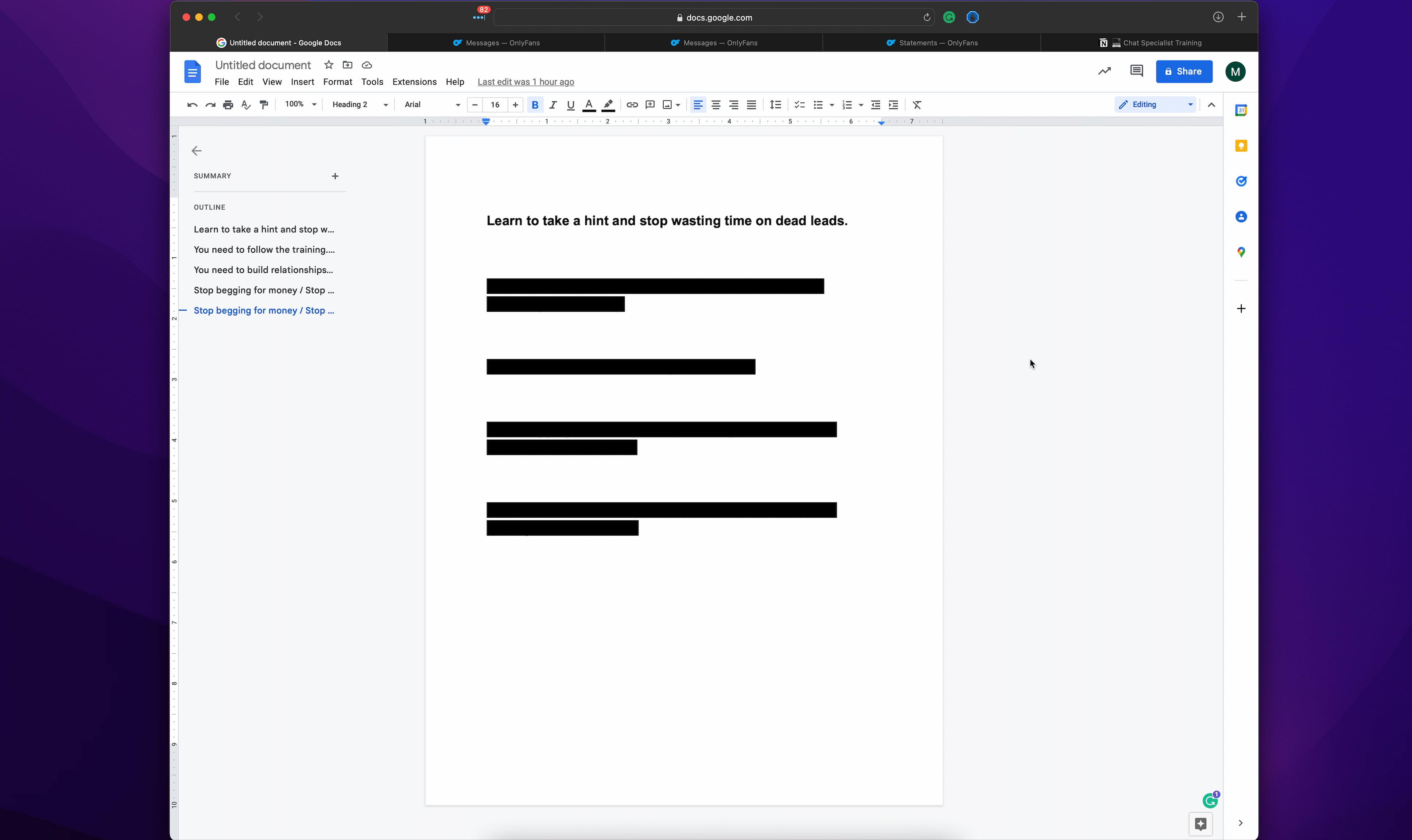
Task: Click the paint format roller icon
Action: pyautogui.click(x=264, y=105)
